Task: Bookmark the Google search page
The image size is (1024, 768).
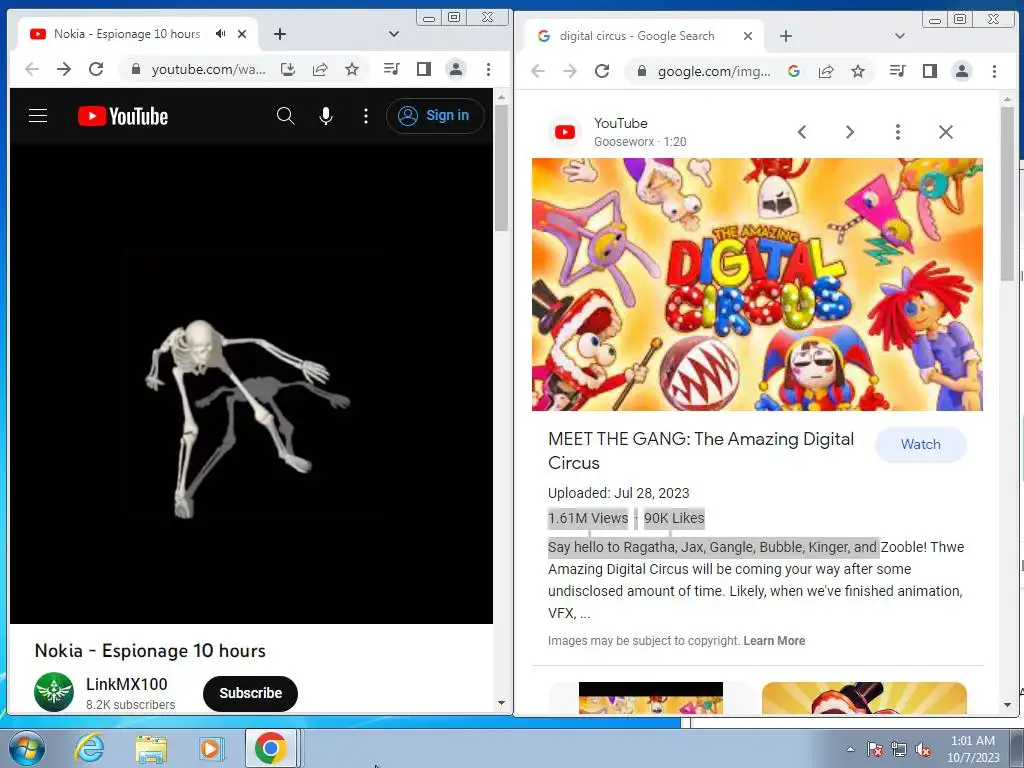Action: coord(858,71)
